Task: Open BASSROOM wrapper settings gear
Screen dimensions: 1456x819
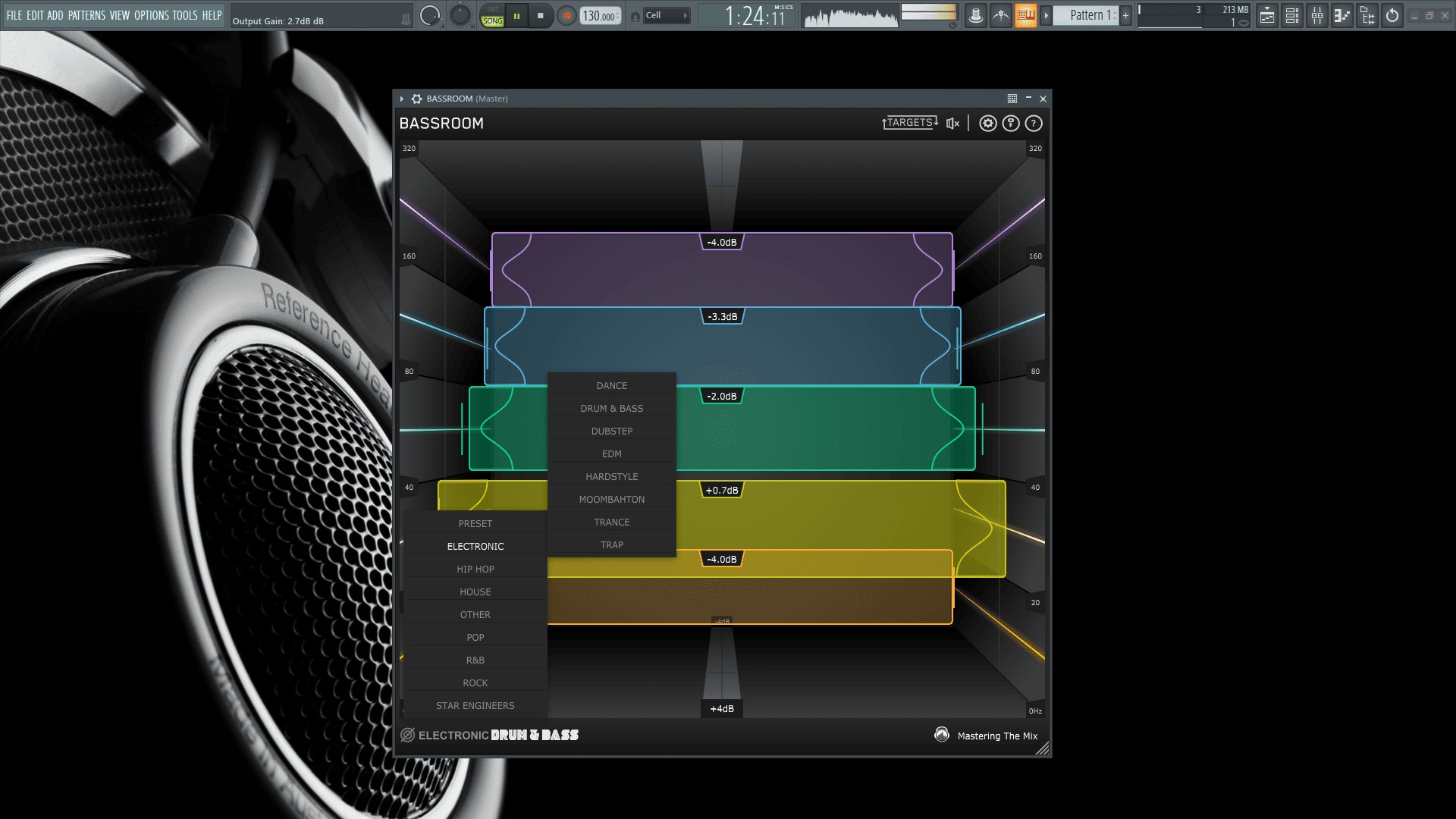Action: [416, 99]
